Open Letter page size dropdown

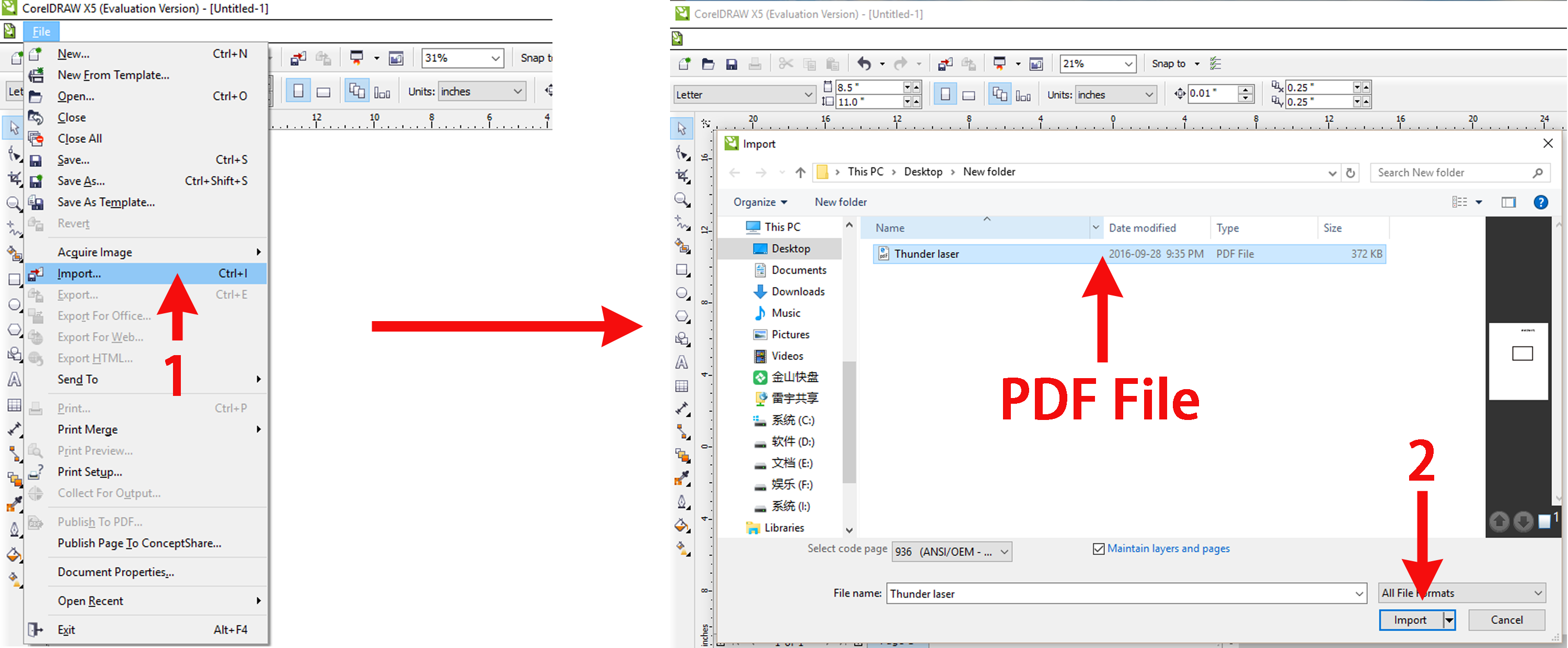[809, 95]
